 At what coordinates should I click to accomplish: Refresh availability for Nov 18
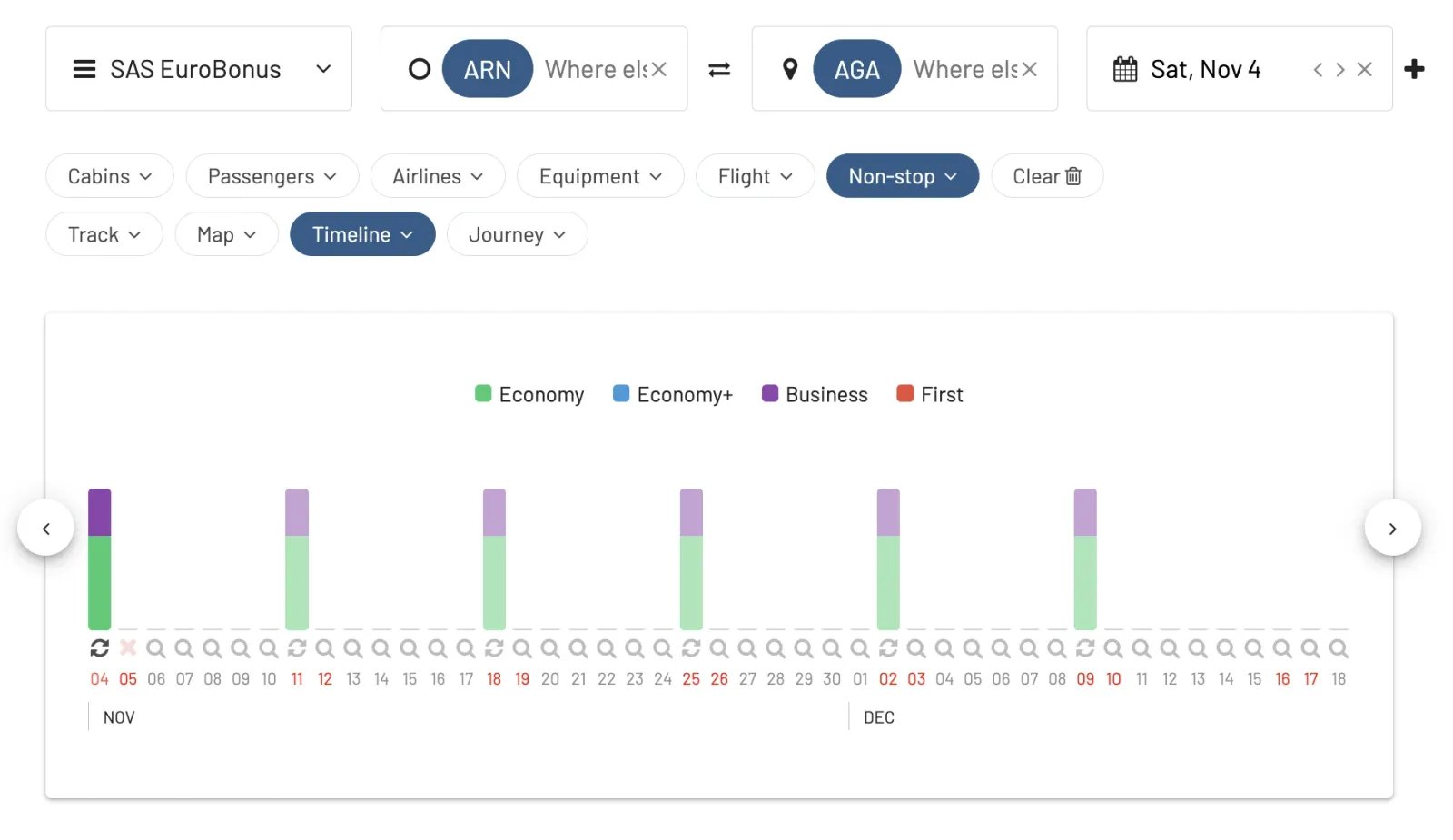click(494, 648)
